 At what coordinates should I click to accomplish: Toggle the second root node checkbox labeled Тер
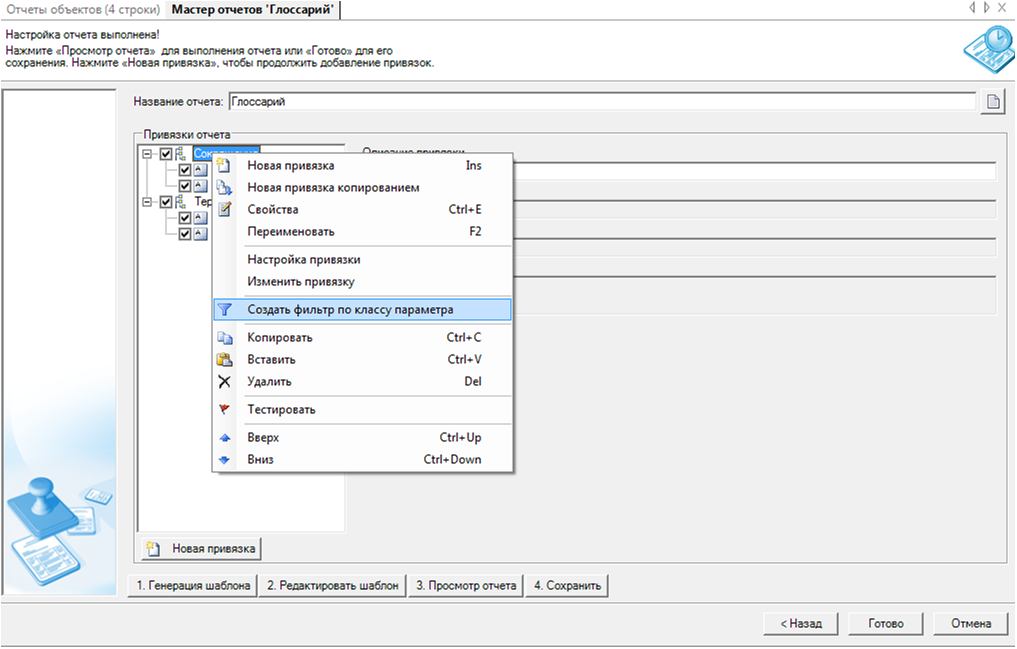pos(166,202)
